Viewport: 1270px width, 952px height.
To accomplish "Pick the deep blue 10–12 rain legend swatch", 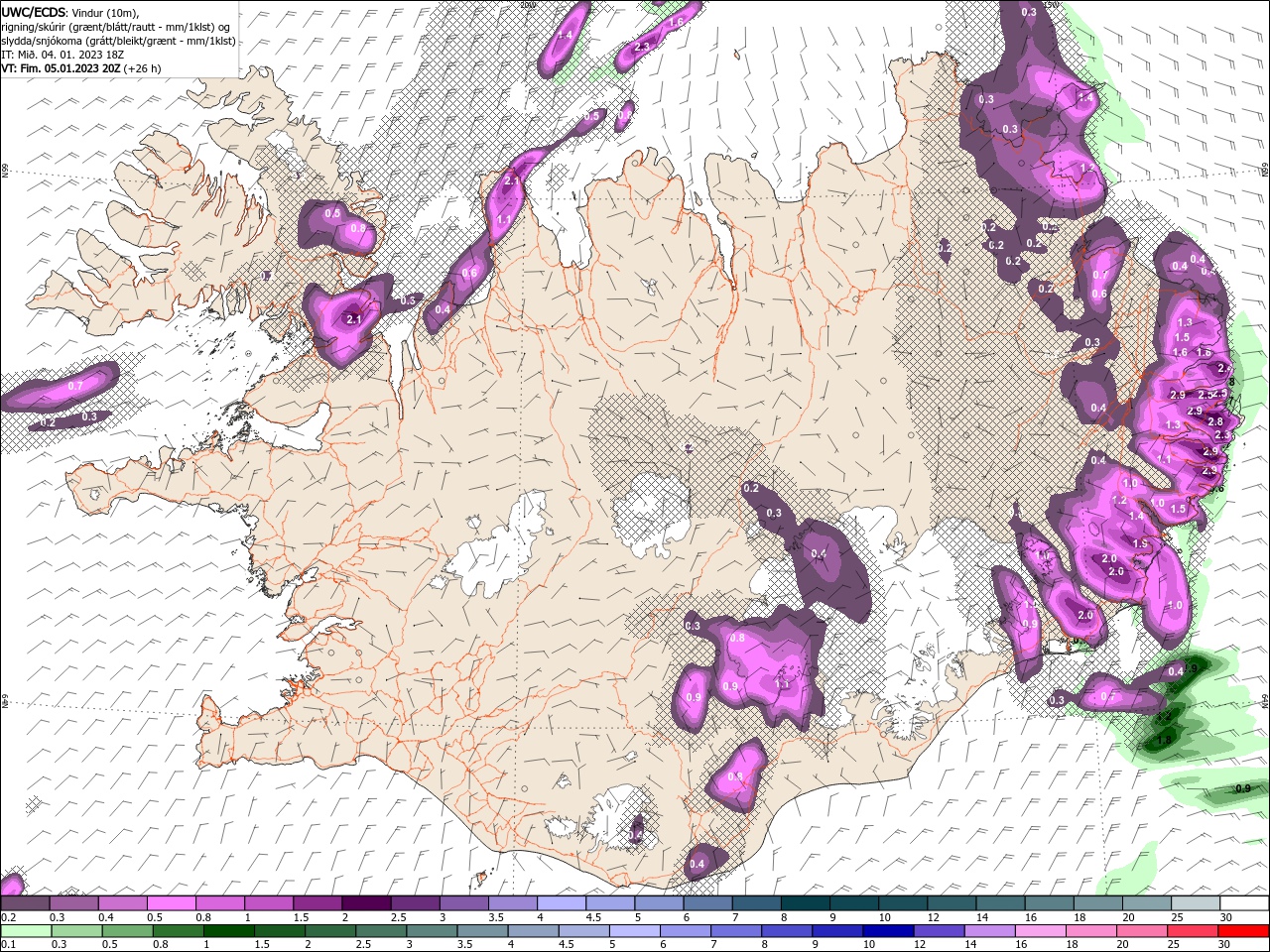I will pos(888,931).
